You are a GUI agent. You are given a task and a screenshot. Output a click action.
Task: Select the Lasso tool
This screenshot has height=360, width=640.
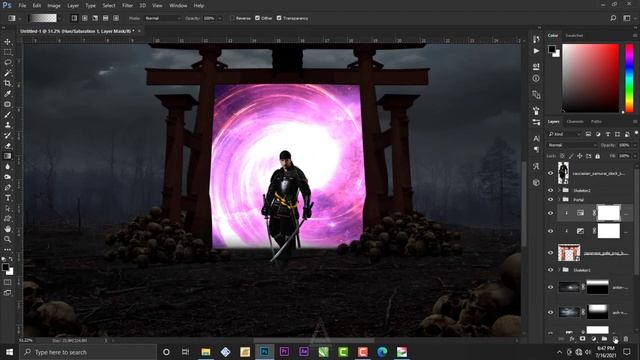[7, 62]
